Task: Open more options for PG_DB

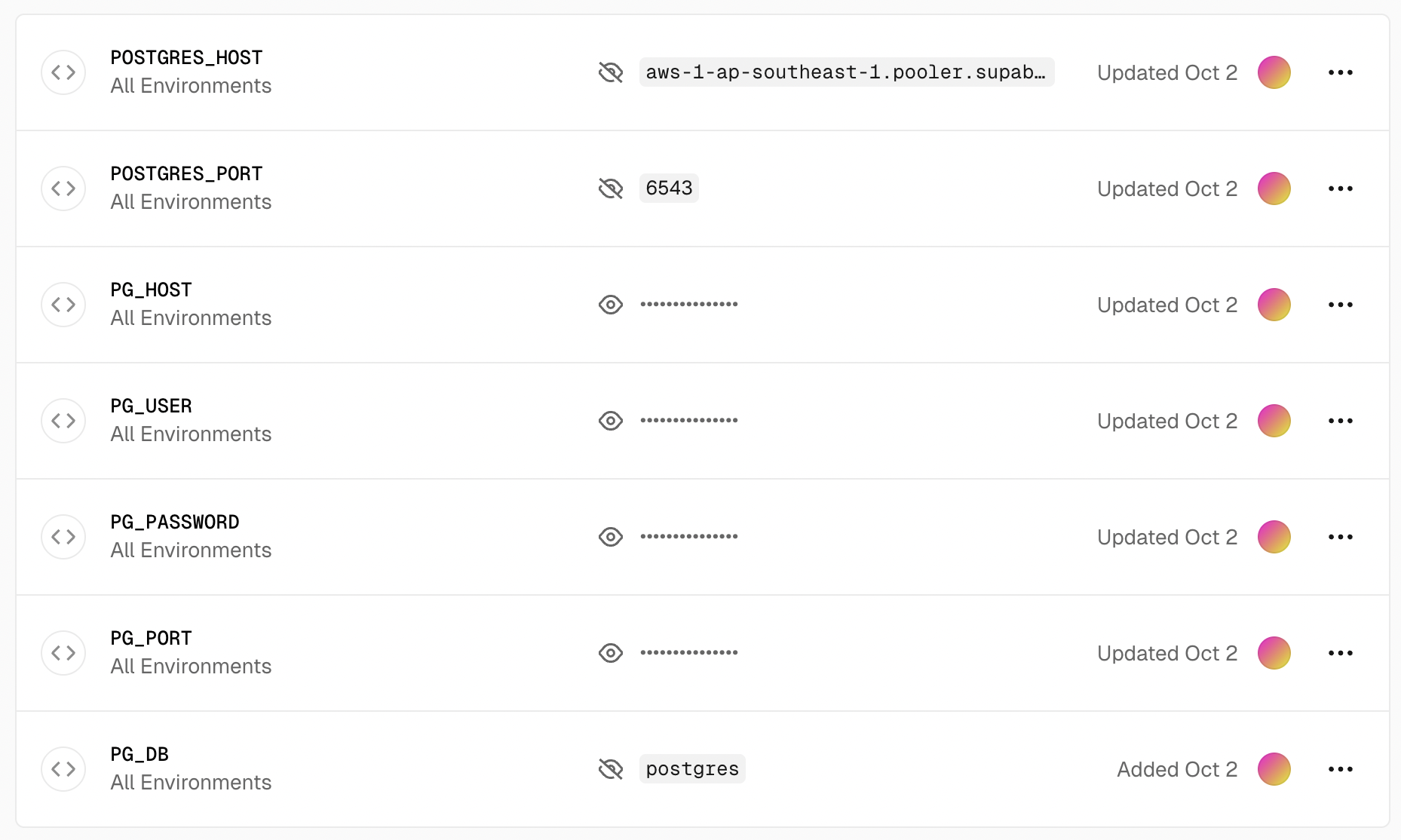Action: pyautogui.click(x=1341, y=769)
